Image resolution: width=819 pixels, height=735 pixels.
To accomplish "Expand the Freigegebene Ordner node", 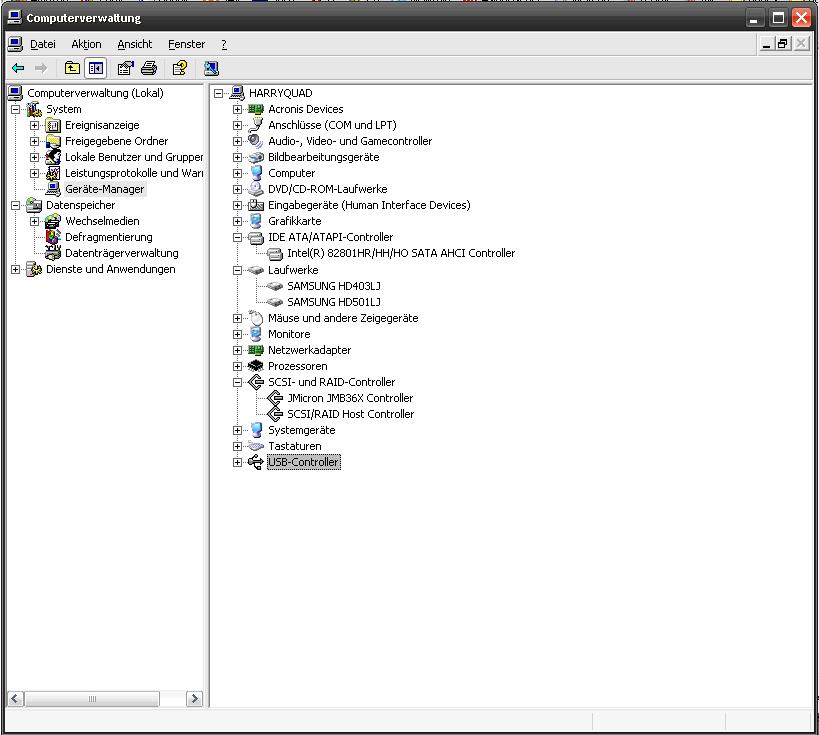I will tap(34, 141).
